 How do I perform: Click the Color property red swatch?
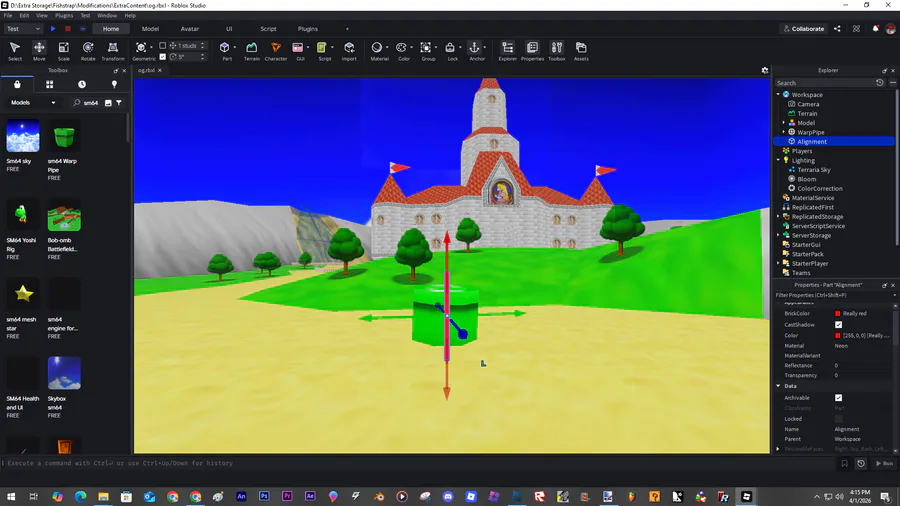837,336
